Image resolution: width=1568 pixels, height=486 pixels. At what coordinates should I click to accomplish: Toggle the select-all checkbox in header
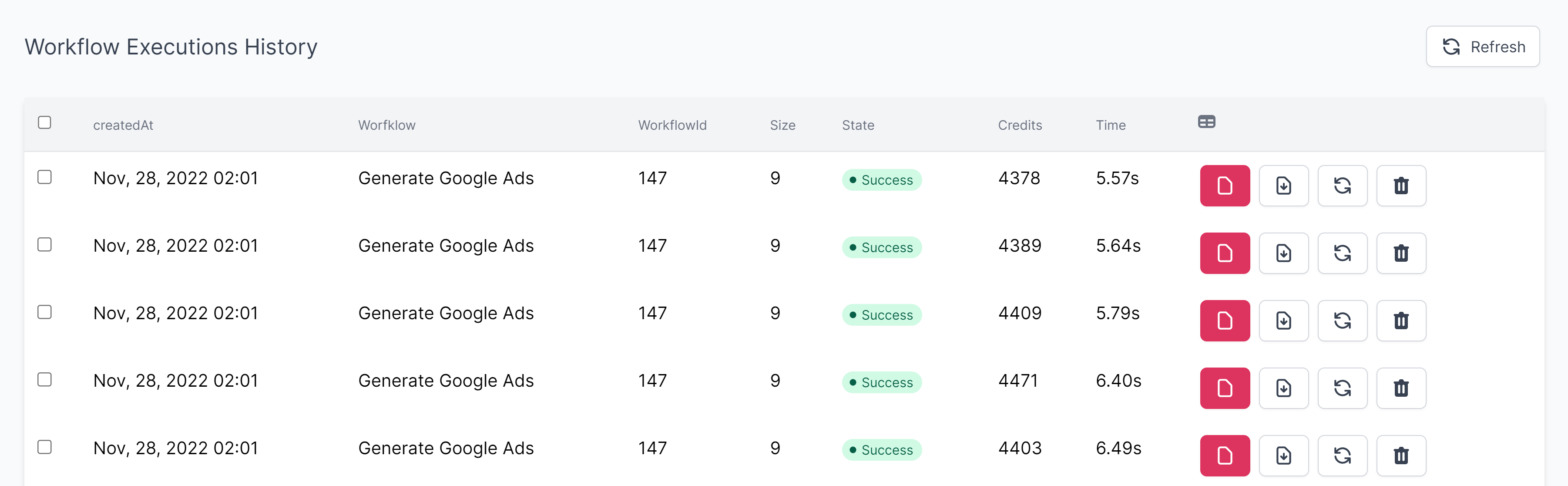[x=44, y=122]
